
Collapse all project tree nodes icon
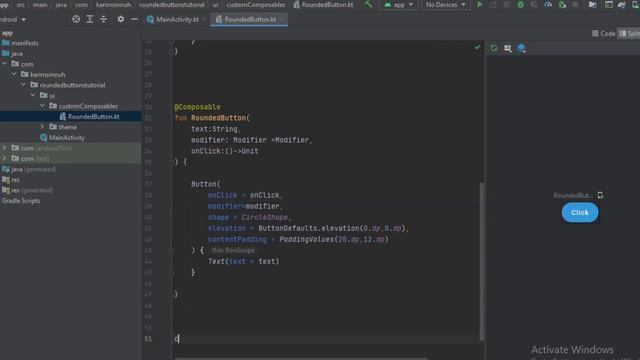(103, 19)
